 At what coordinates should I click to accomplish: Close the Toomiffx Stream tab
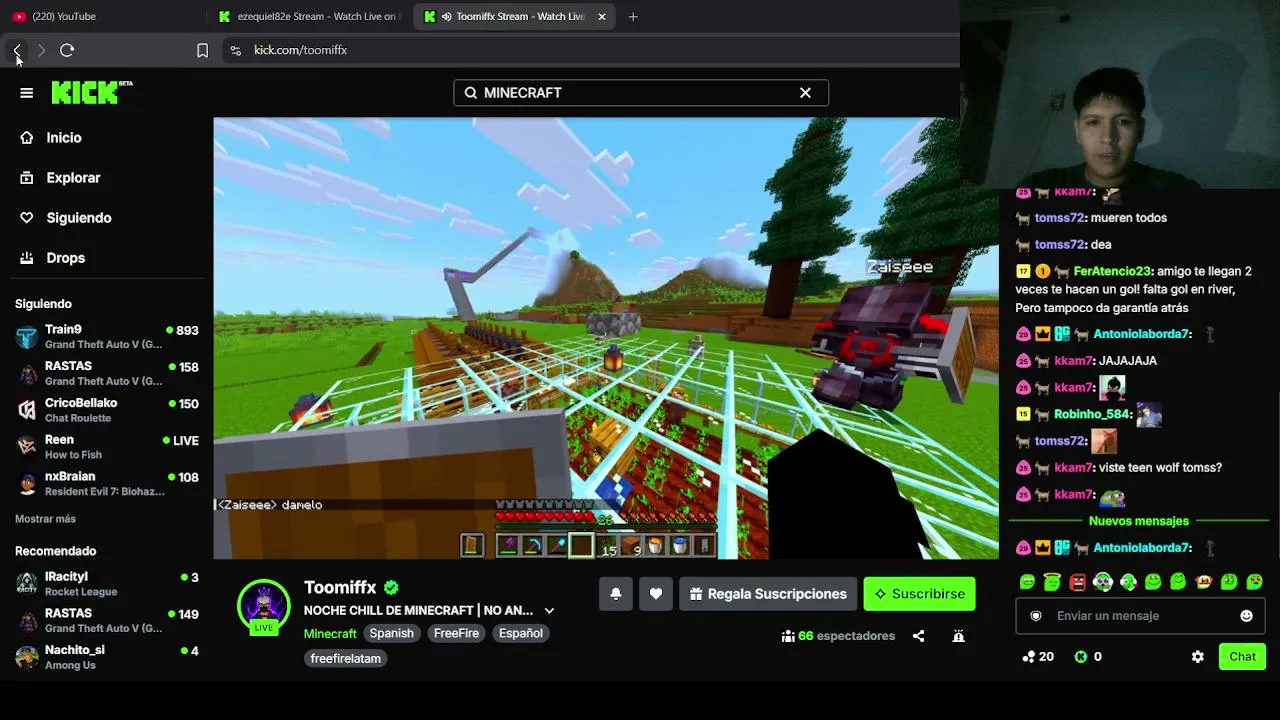[602, 16]
